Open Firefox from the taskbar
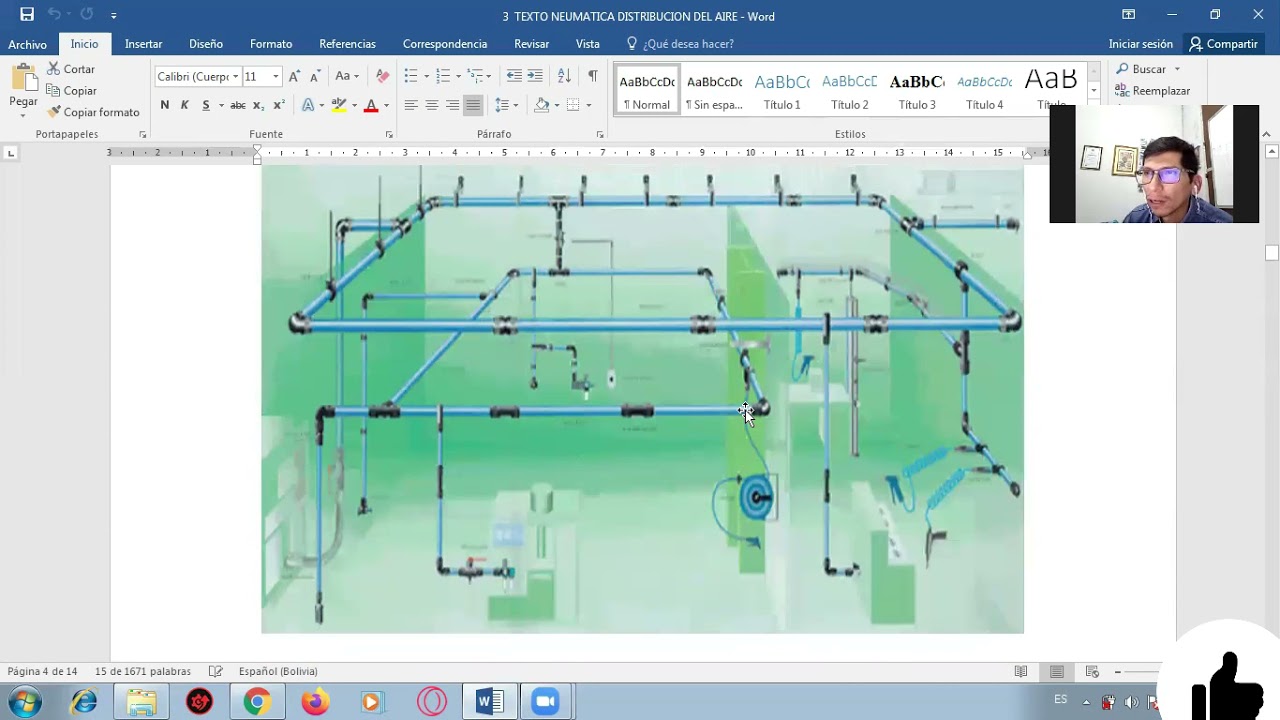The height and width of the screenshot is (720, 1280). click(315, 702)
